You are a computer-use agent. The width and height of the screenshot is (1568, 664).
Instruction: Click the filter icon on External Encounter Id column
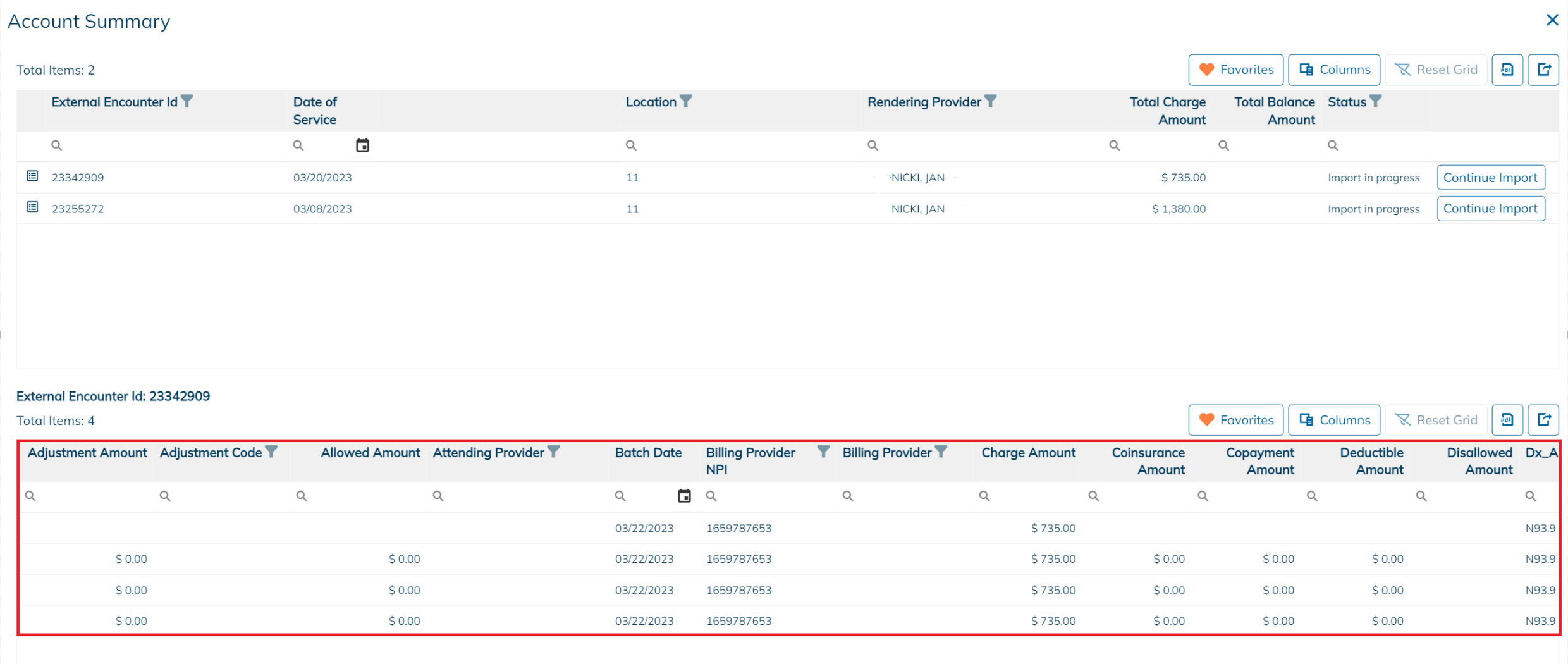point(187,101)
